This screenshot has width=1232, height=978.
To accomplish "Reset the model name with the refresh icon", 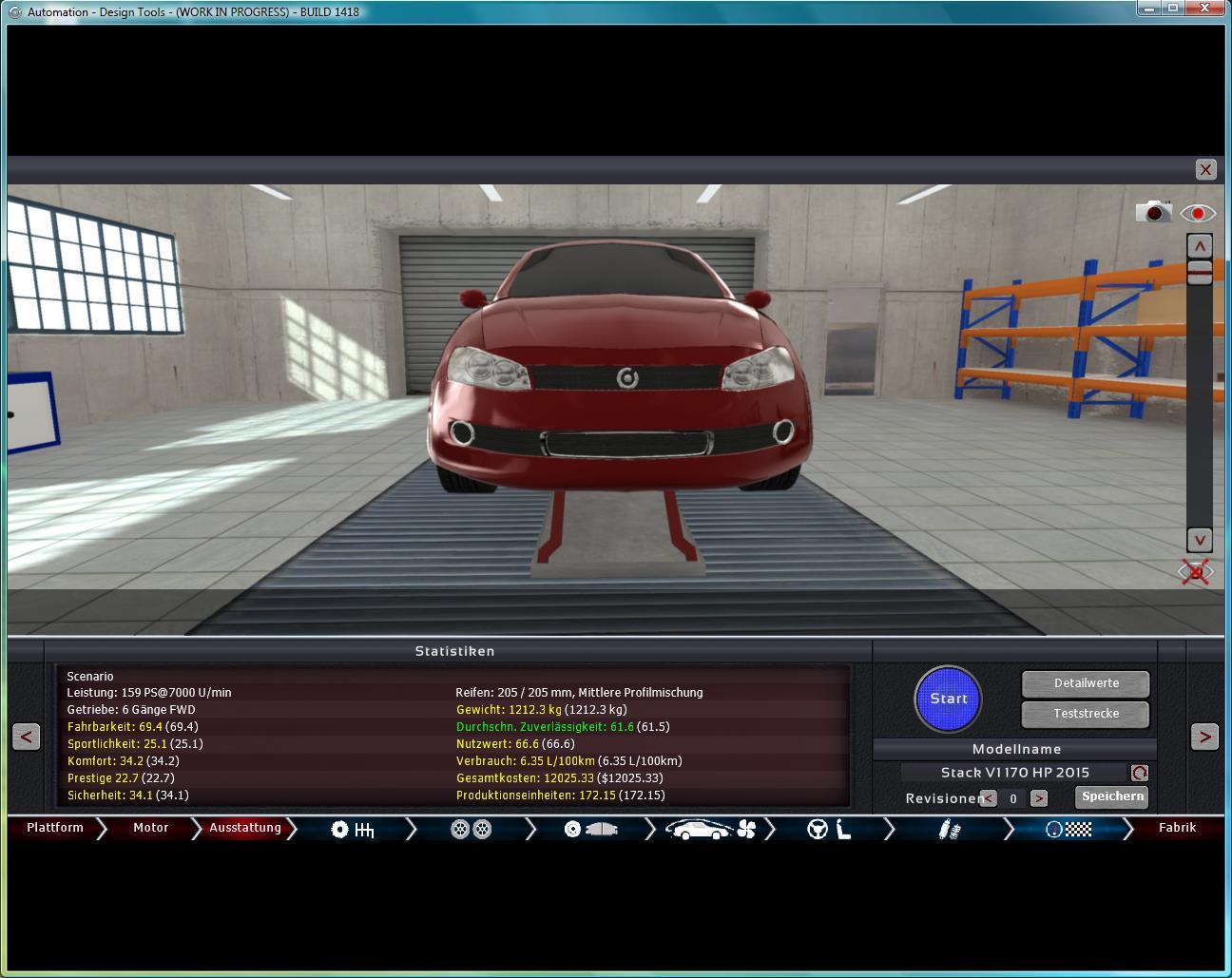I will pyautogui.click(x=1139, y=773).
